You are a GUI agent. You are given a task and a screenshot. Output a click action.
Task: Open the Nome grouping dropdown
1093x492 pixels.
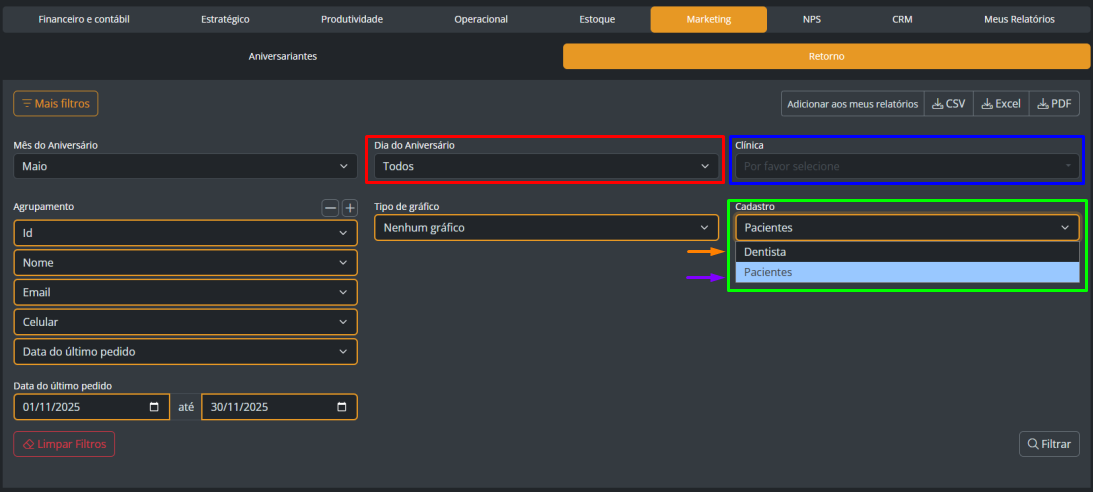point(185,263)
